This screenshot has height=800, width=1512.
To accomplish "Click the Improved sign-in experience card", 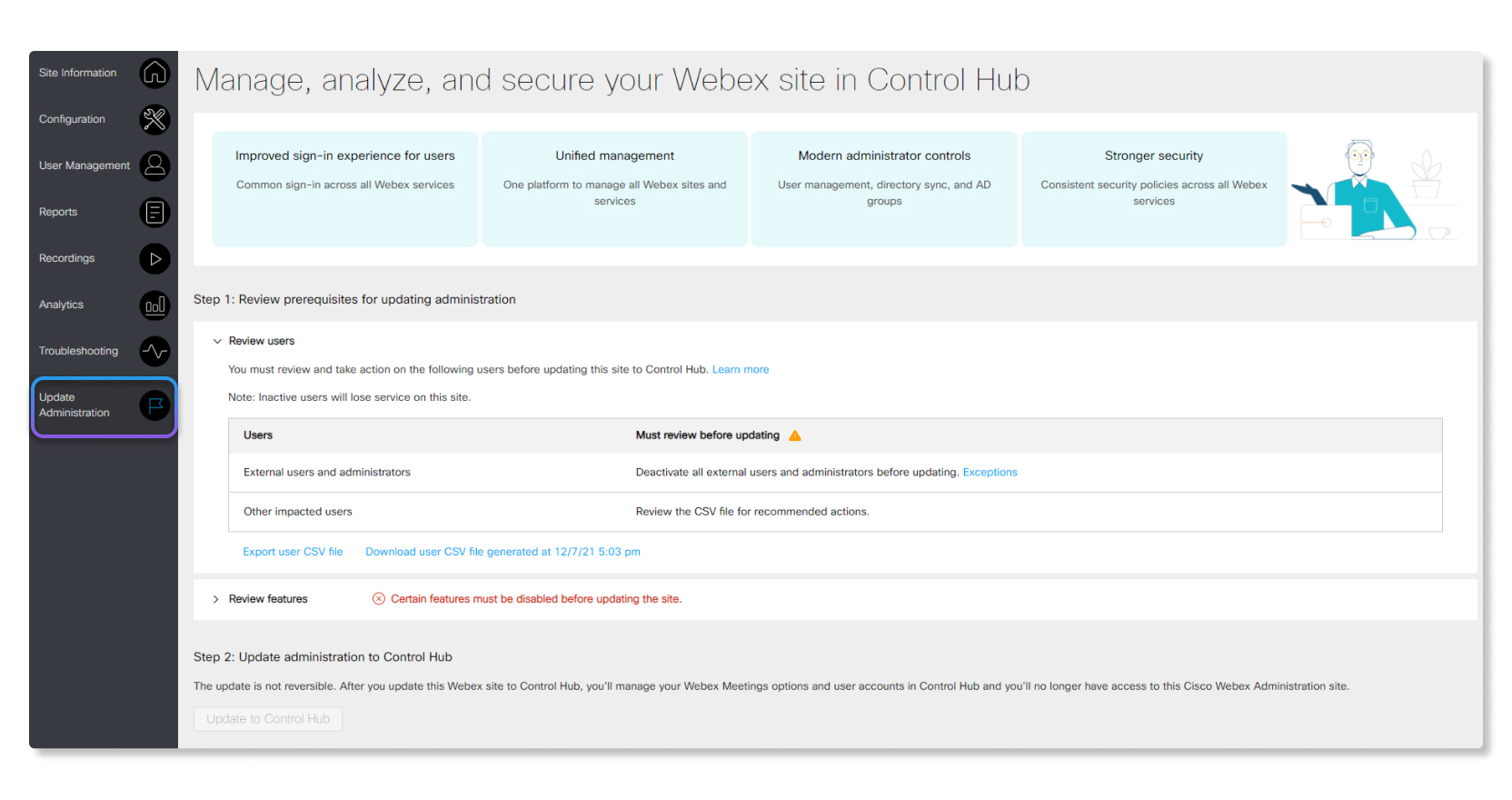I will 345,189.
